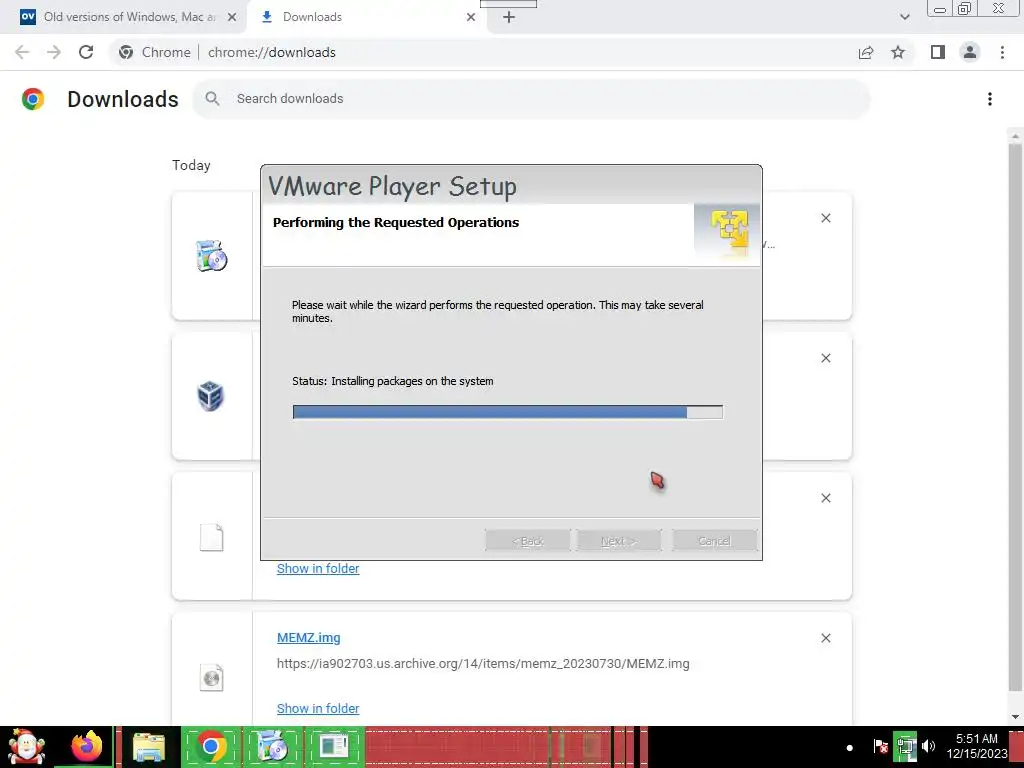Remove the VirtualBox download entry
The width and height of the screenshot is (1024, 768).
(x=825, y=358)
